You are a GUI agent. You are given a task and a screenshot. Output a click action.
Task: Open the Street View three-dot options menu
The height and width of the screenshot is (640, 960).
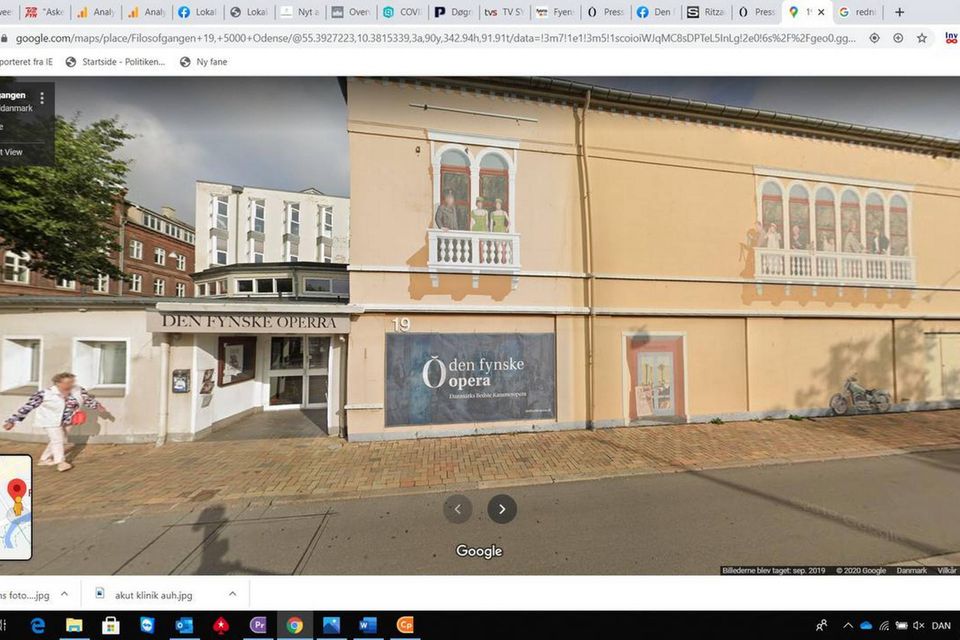[x=42, y=98]
